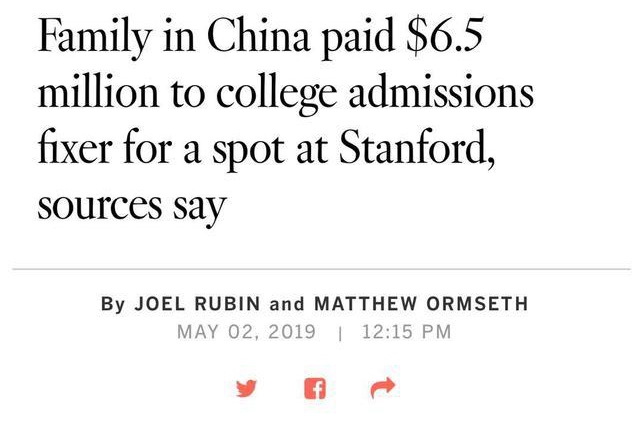
Task: Click the word China in the headline
Action: [258, 36]
